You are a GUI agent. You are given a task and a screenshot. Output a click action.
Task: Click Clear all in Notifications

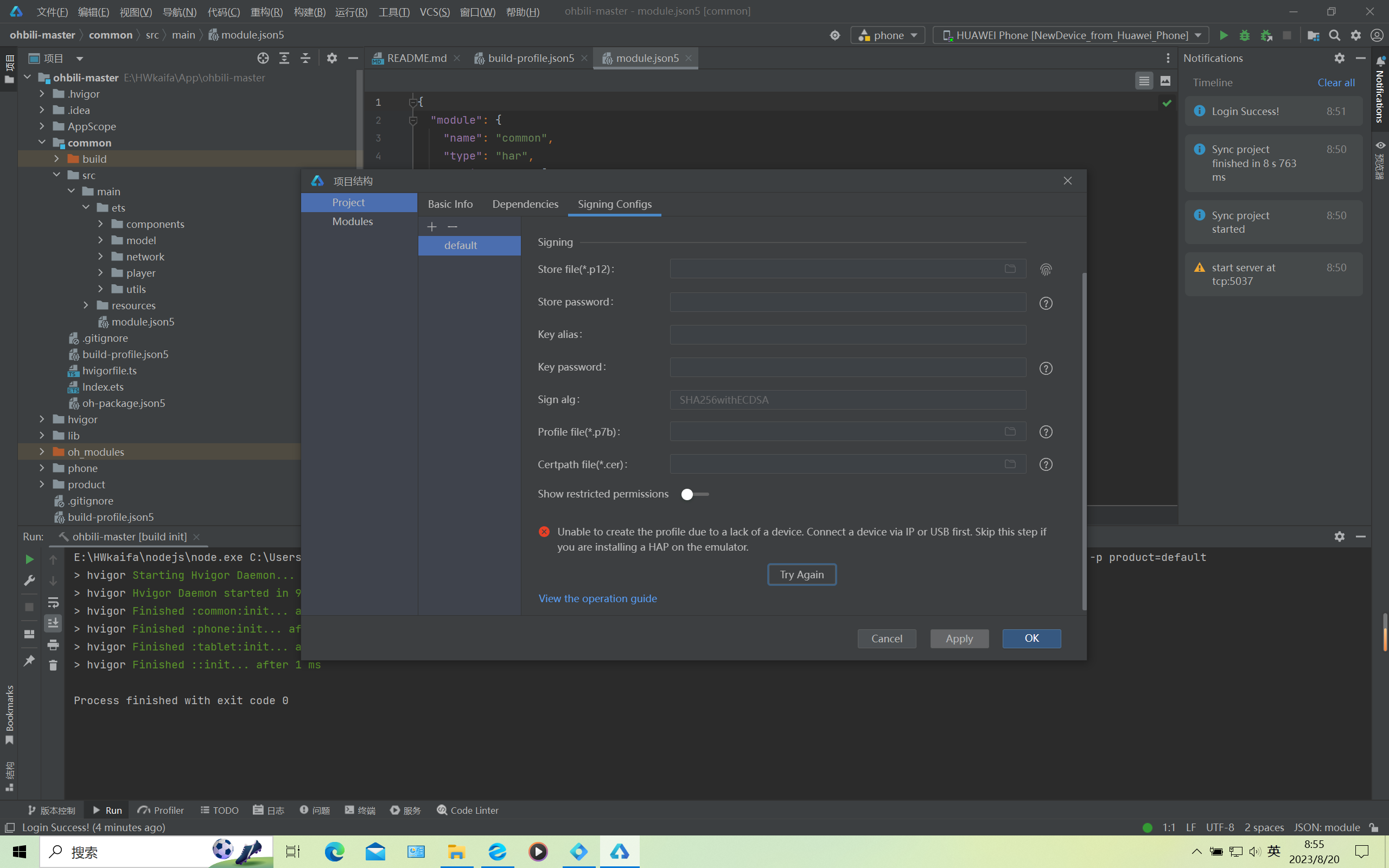(1336, 82)
